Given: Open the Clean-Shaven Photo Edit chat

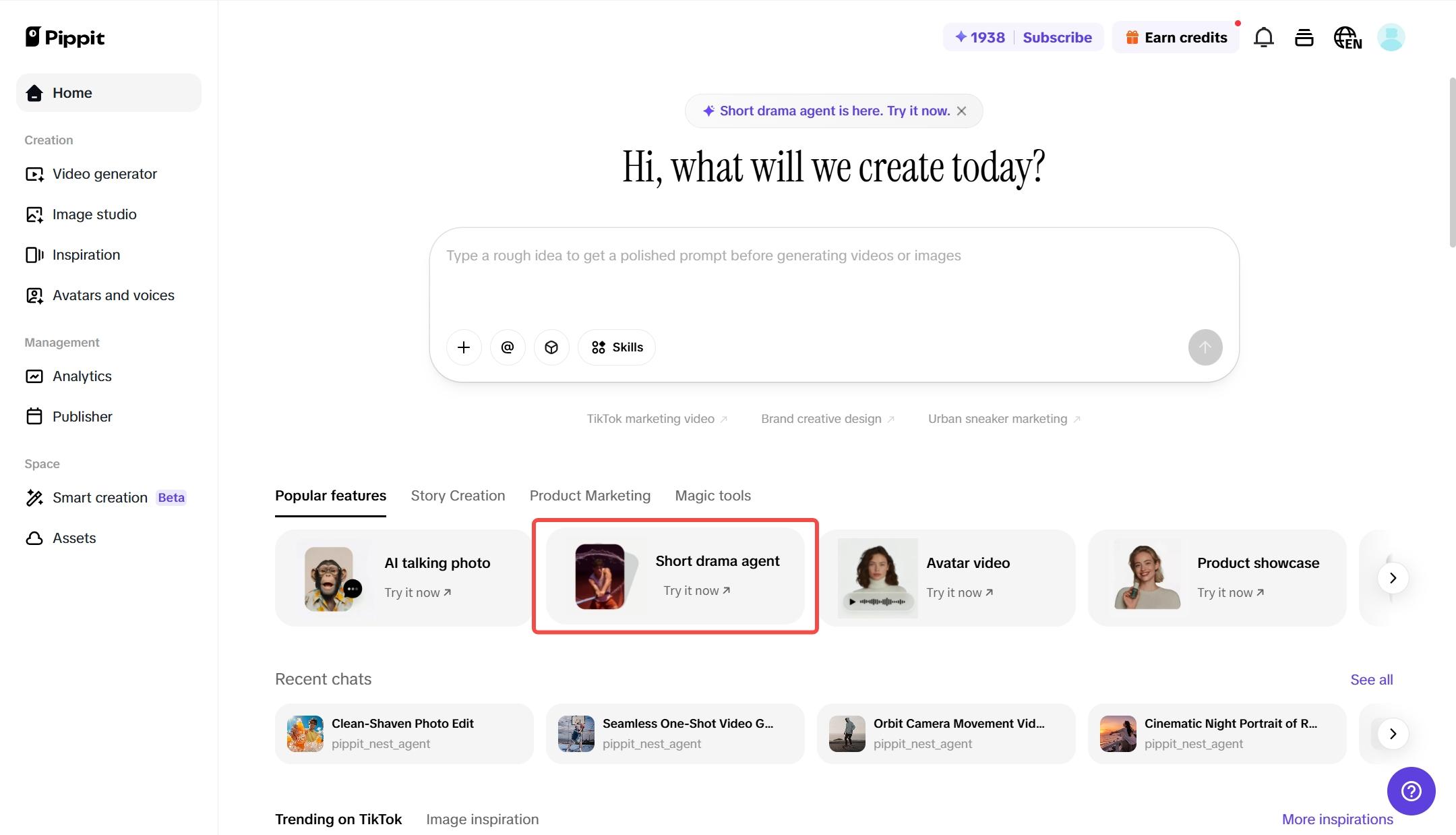Looking at the screenshot, I should 404,734.
